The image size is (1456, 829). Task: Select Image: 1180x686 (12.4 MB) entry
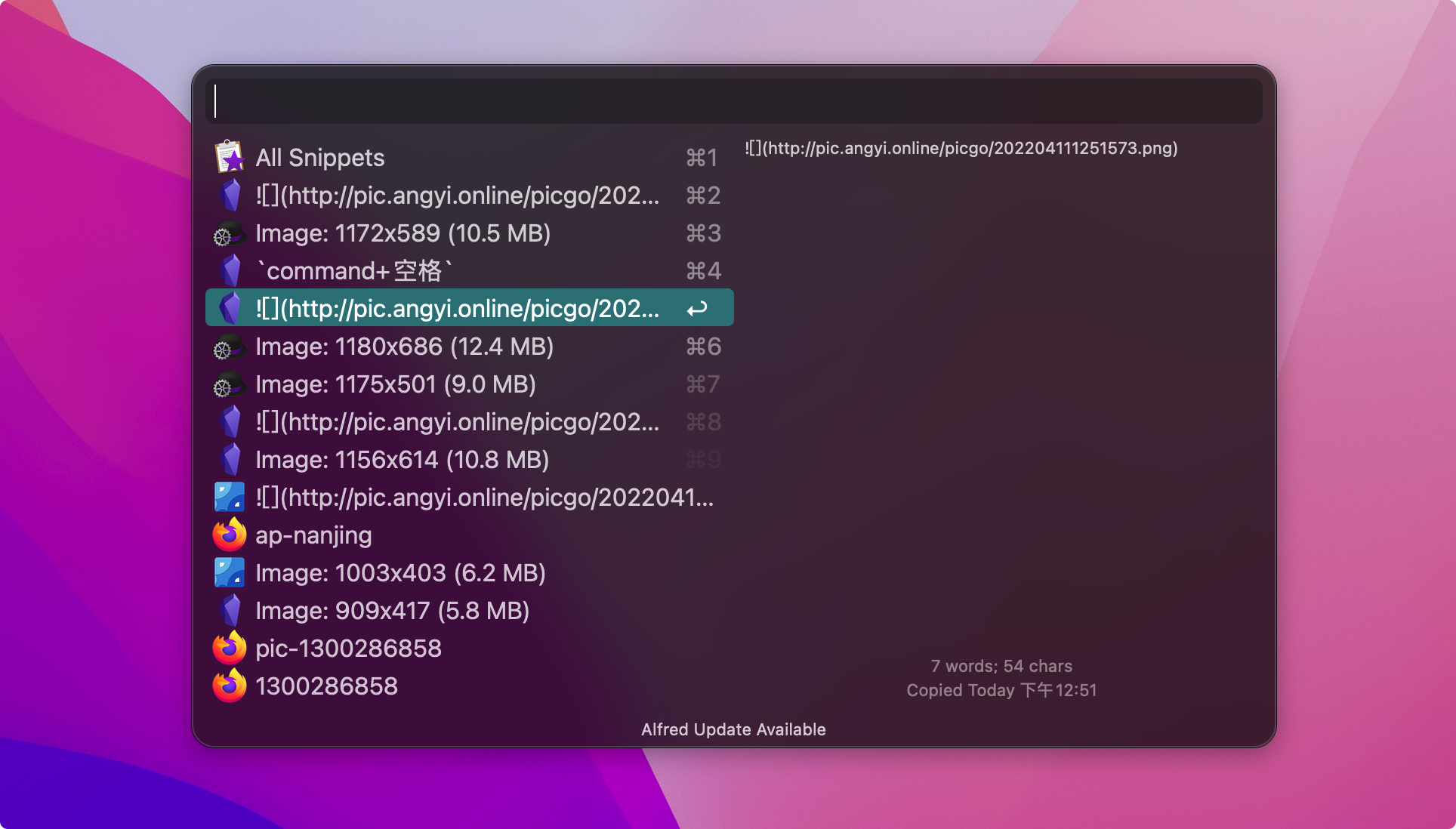coord(470,346)
